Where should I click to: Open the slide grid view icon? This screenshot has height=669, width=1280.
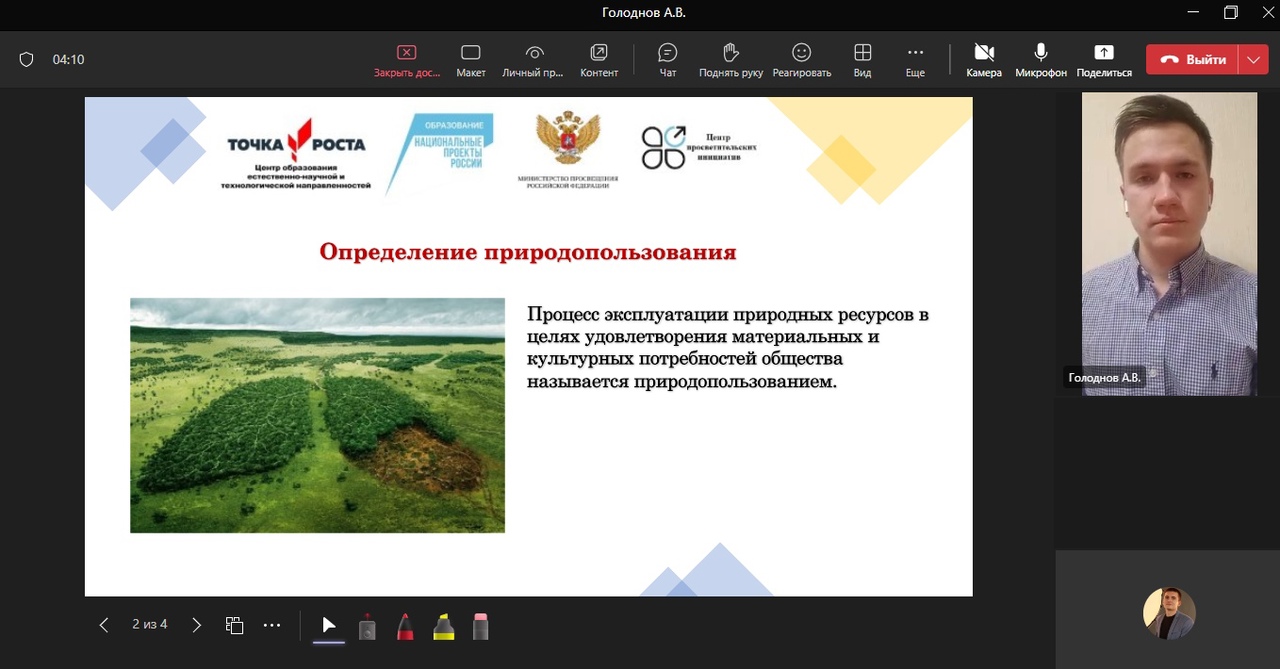coord(234,625)
